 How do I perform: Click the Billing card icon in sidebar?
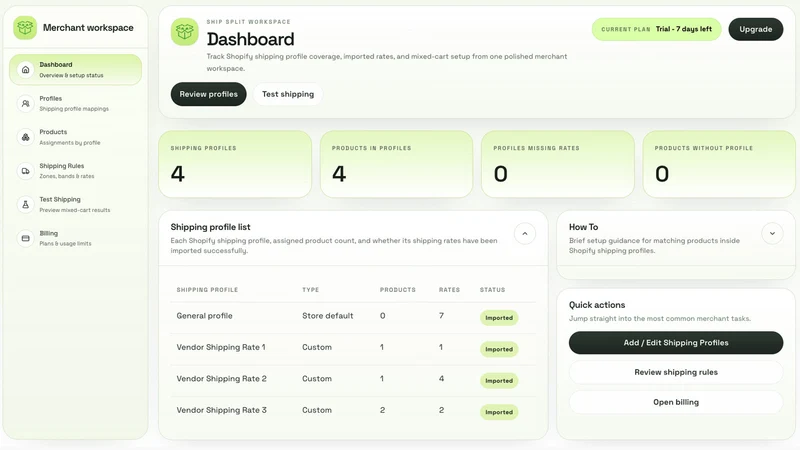pyautogui.click(x=26, y=238)
